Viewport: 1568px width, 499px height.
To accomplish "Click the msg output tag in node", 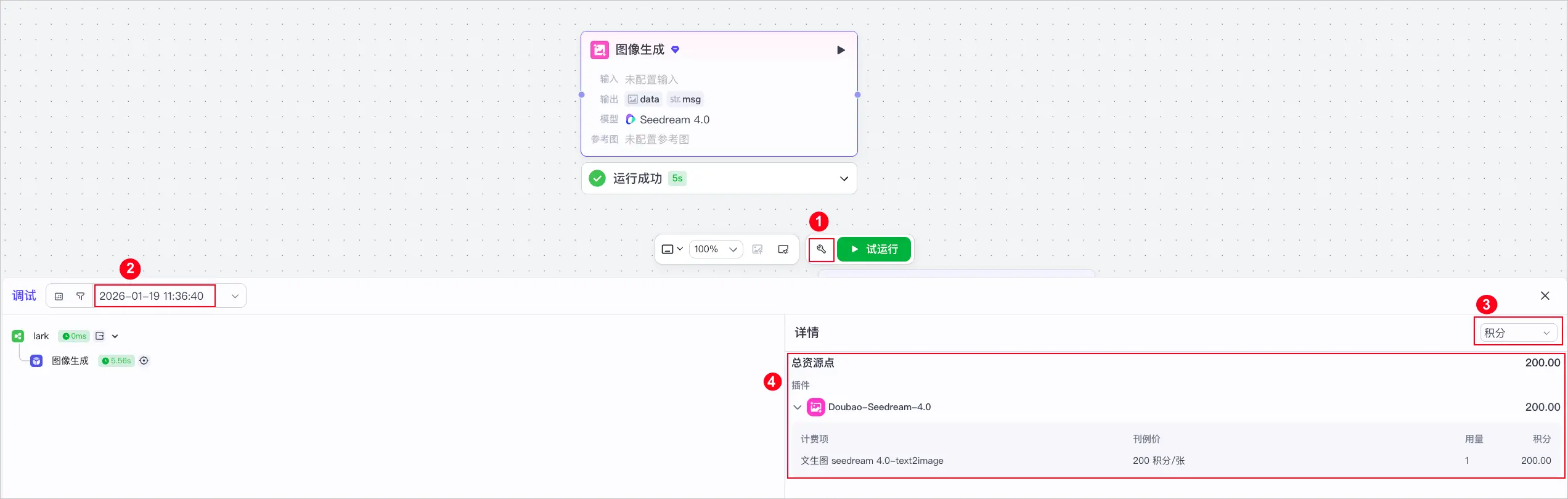I will 685,99.
